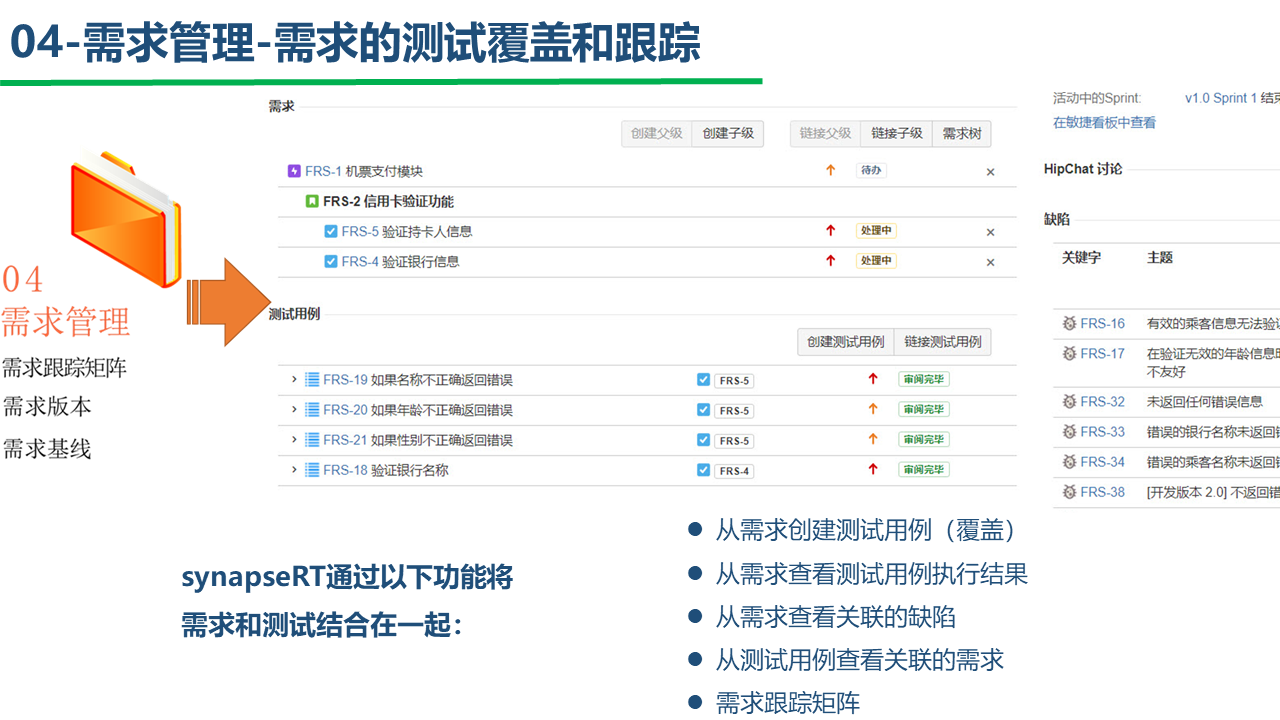Open defect link FRS-16
Screen dimensions: 1280x720
1102,323
